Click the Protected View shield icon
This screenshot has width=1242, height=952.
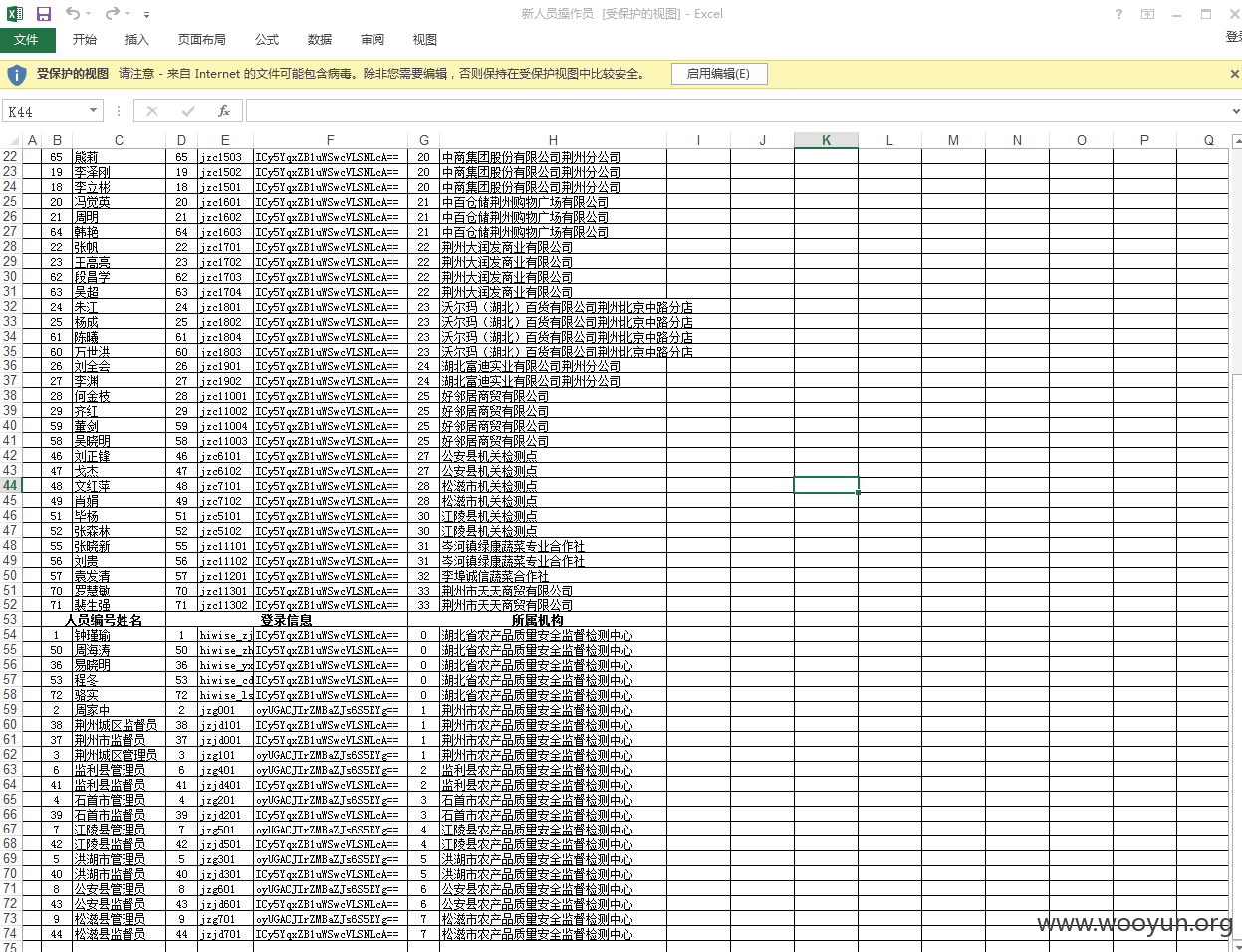click(17, 75)
